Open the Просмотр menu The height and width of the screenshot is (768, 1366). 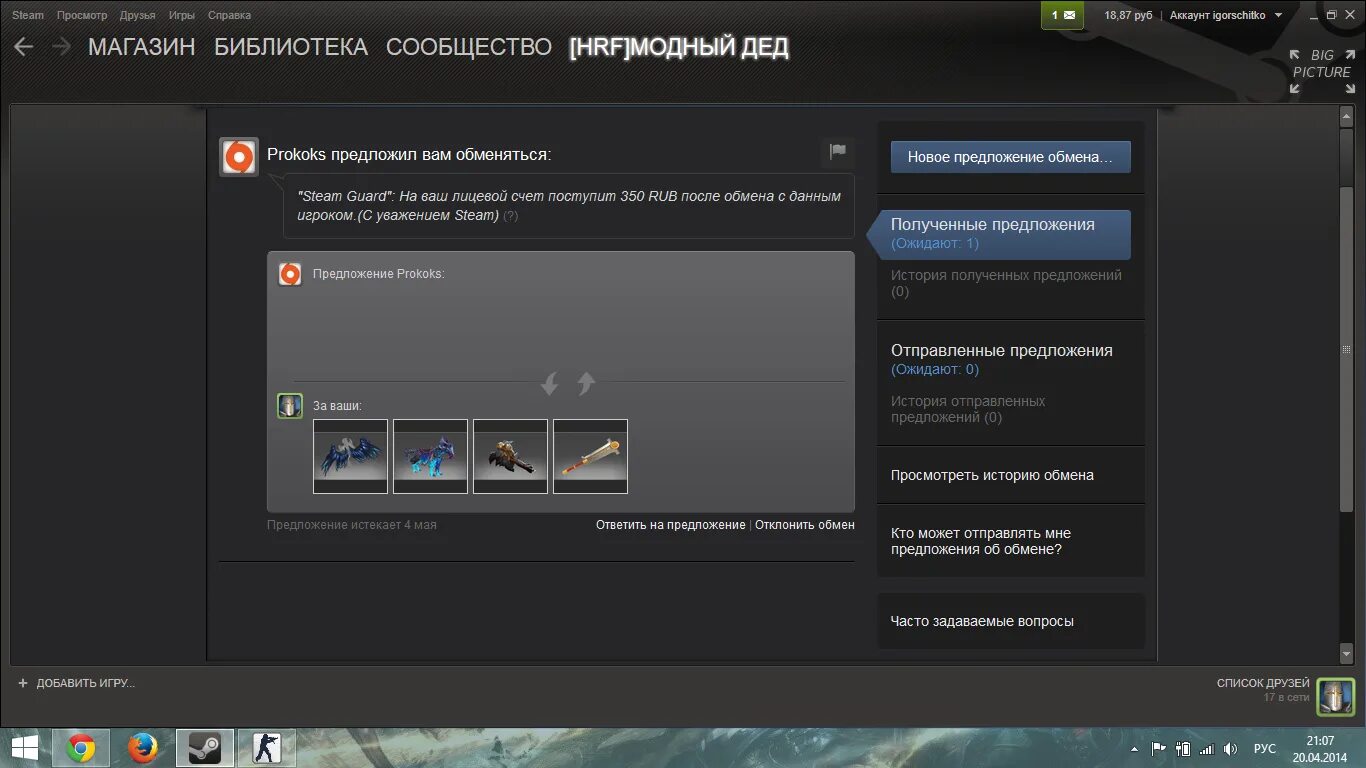click(82, 15)
